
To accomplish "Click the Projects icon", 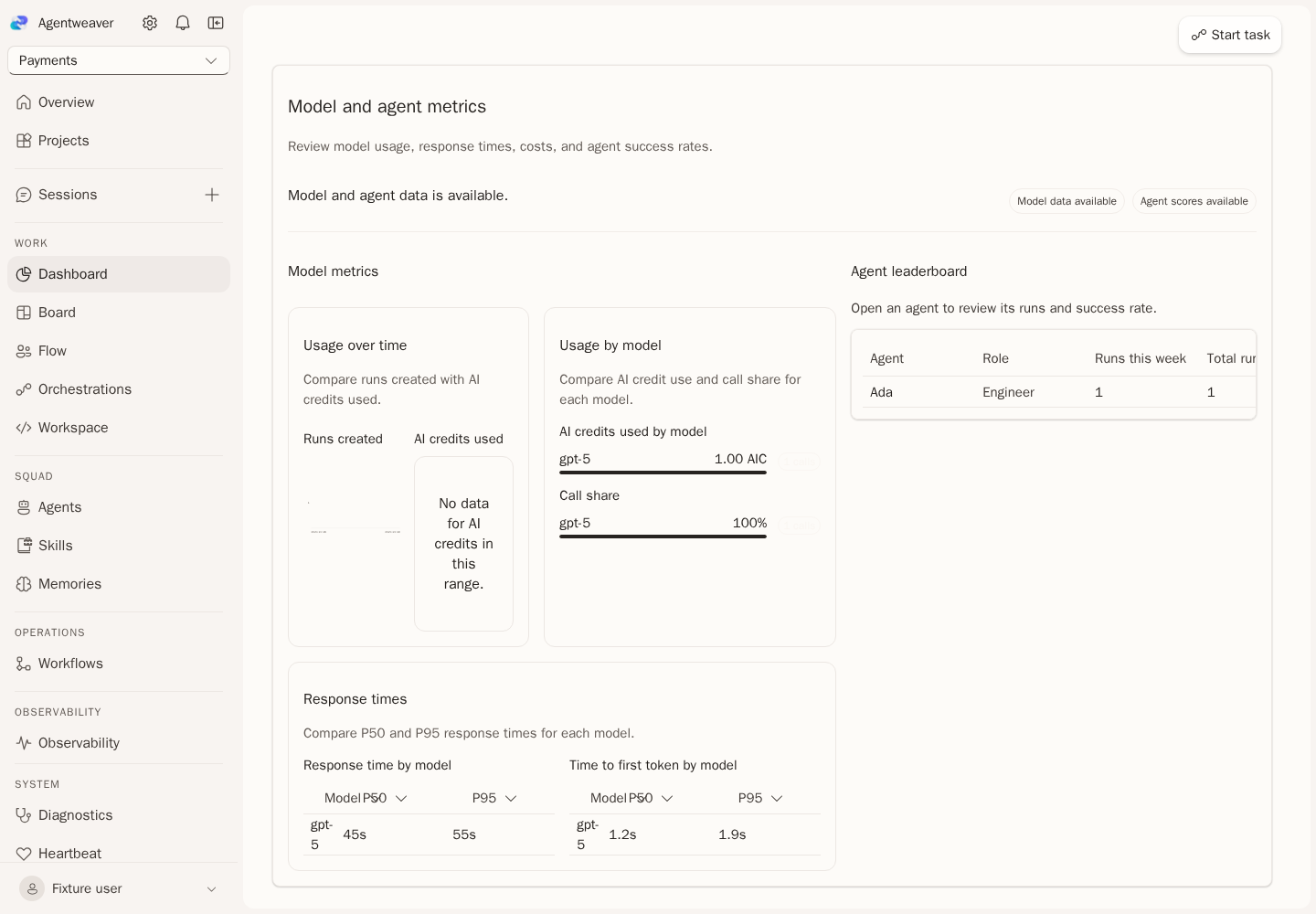I will tap(24, 141).
